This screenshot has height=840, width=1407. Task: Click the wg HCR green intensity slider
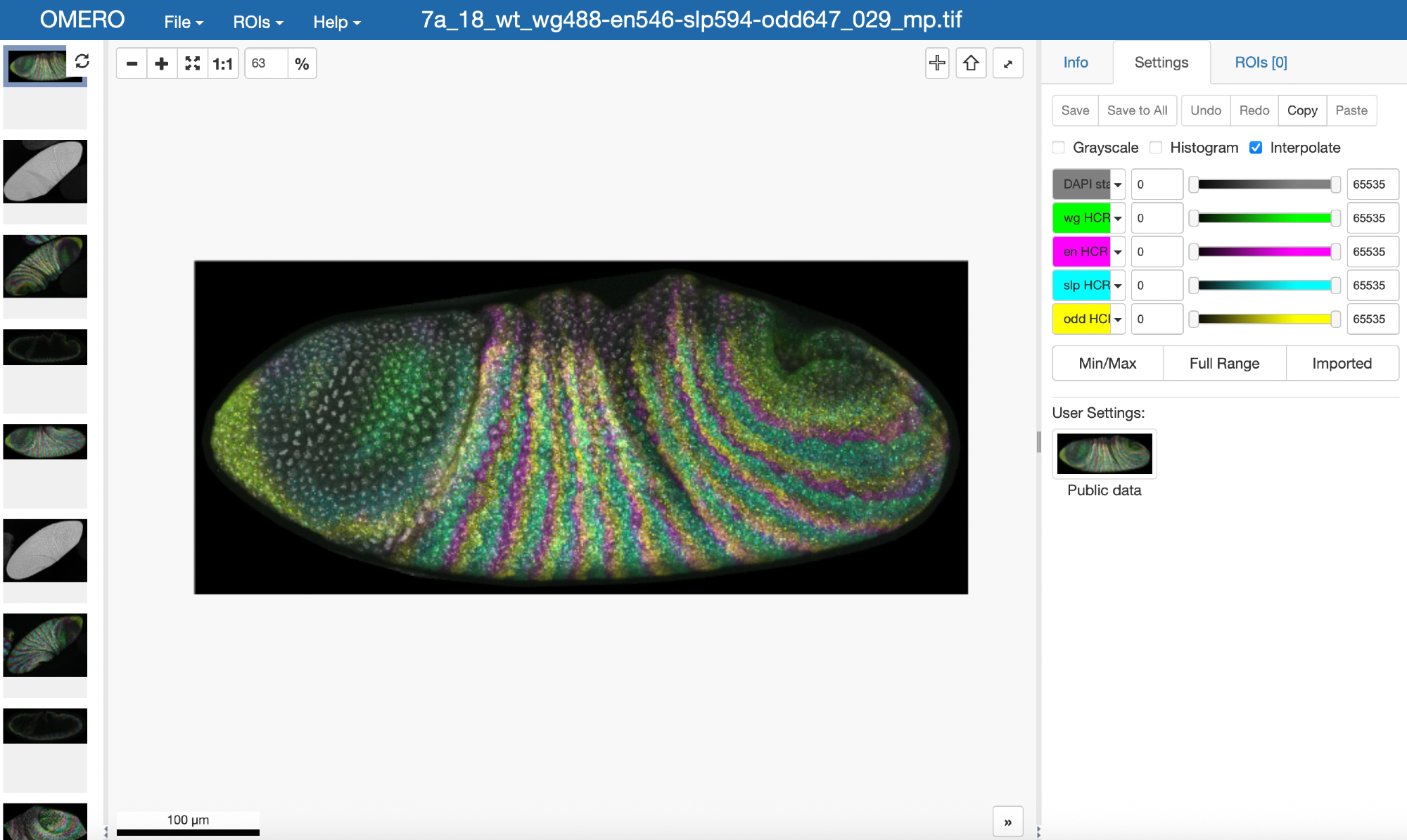click(x=1264, y=218)
